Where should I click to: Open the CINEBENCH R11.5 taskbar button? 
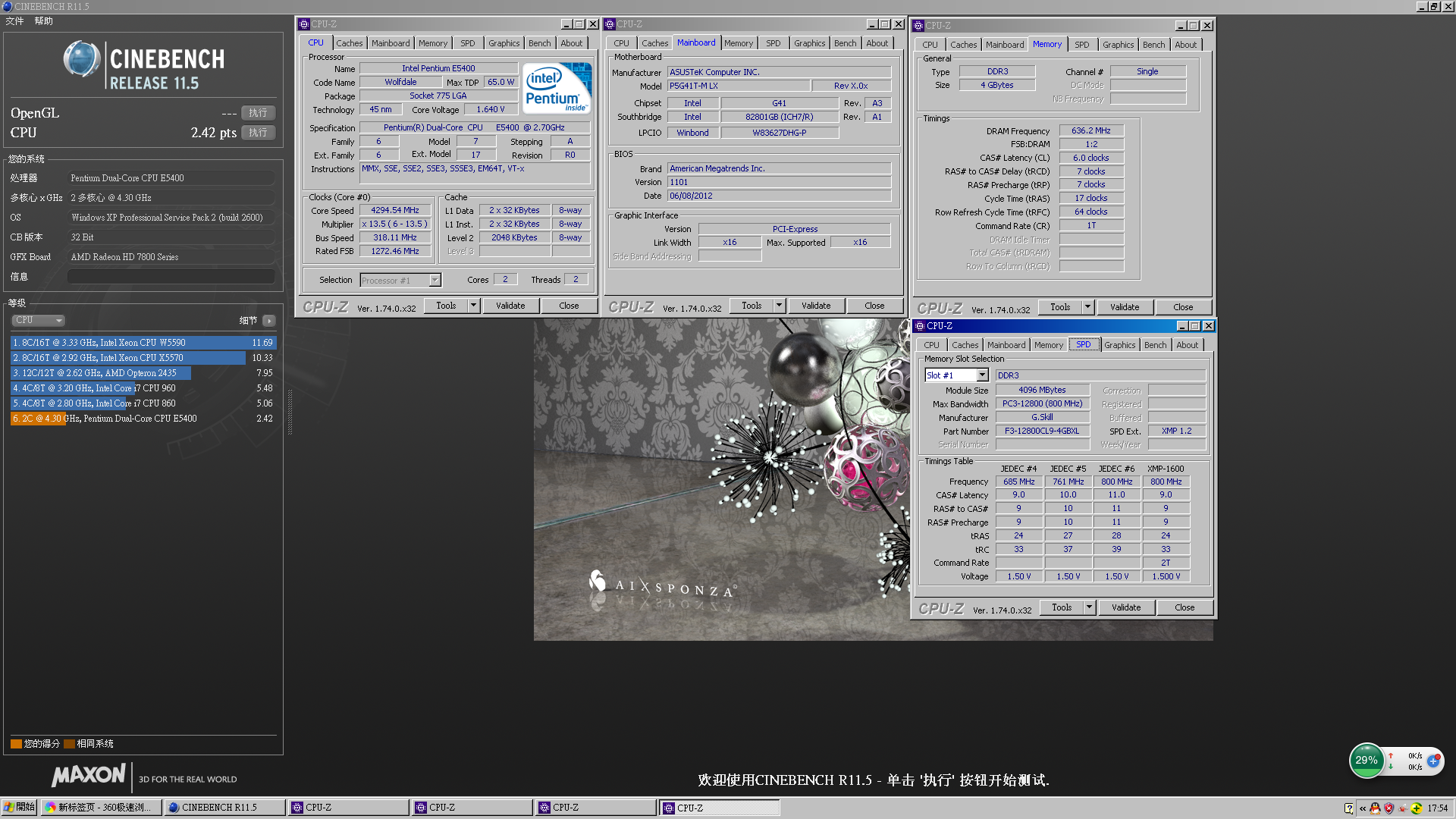(x=225, y=808)
